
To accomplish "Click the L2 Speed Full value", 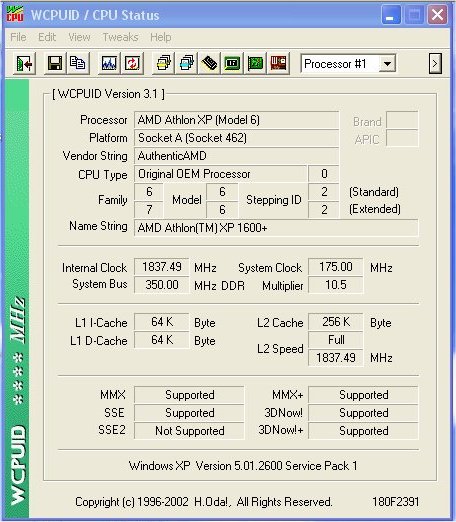I will point(336,340).
